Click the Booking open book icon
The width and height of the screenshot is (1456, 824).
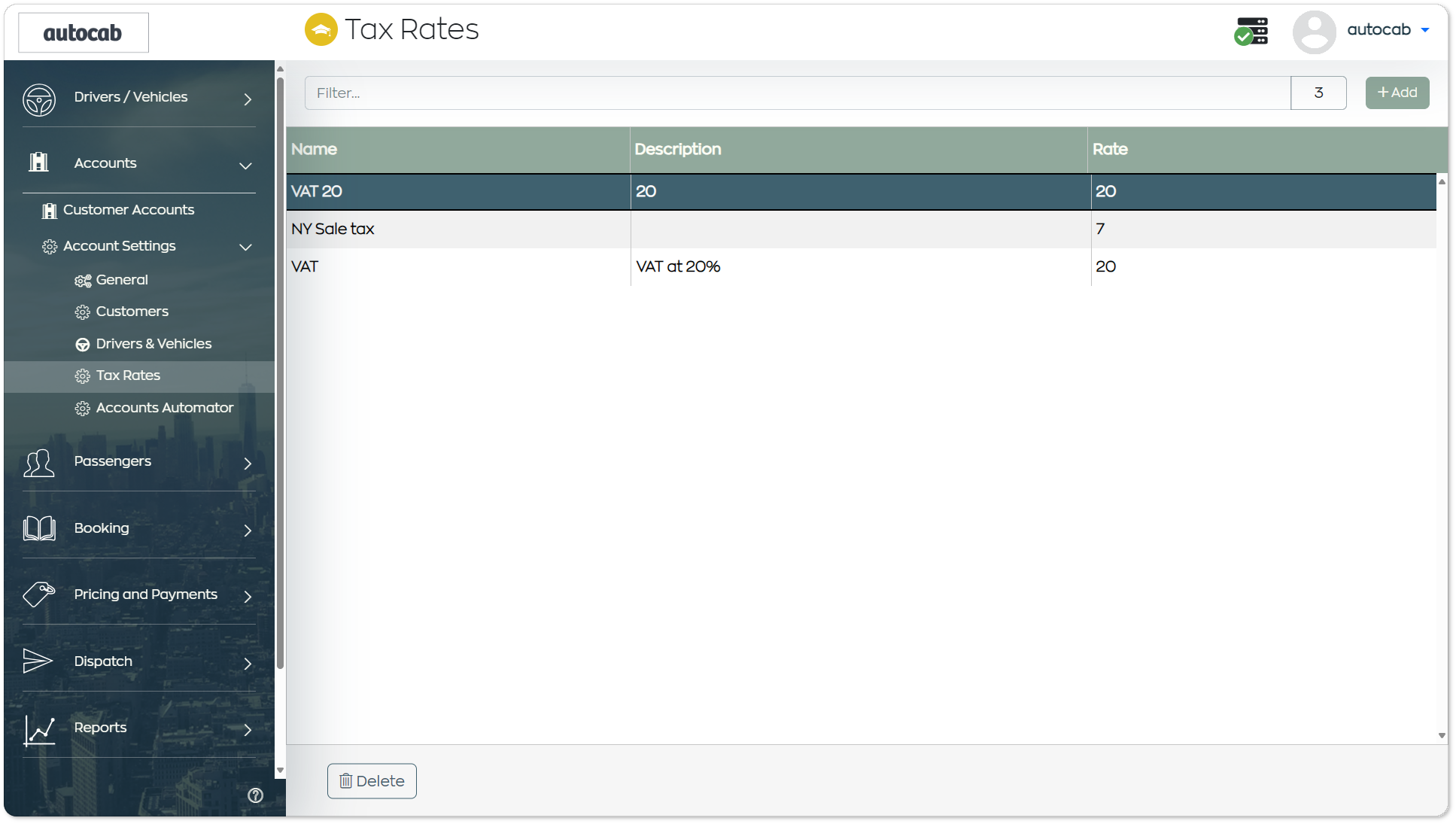pos(39,528)
